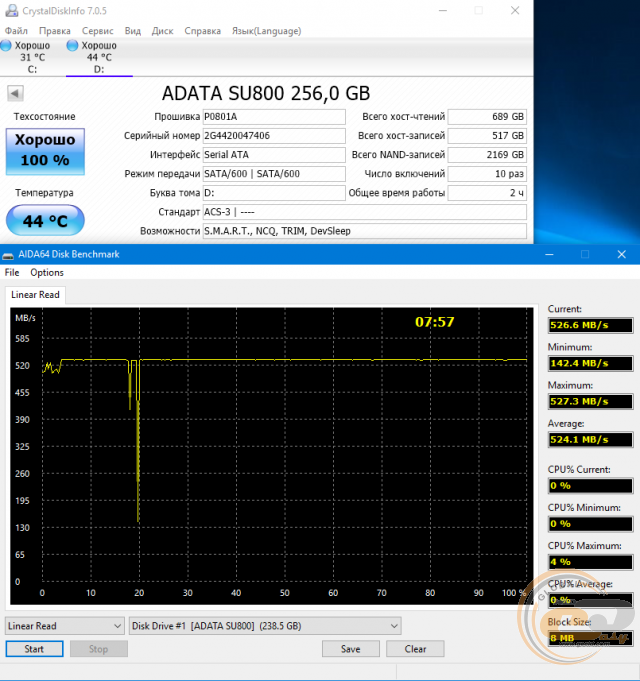Click the Current speed value 526.6 MB/s
640x681 pixels.
click(x=591, y=325)
